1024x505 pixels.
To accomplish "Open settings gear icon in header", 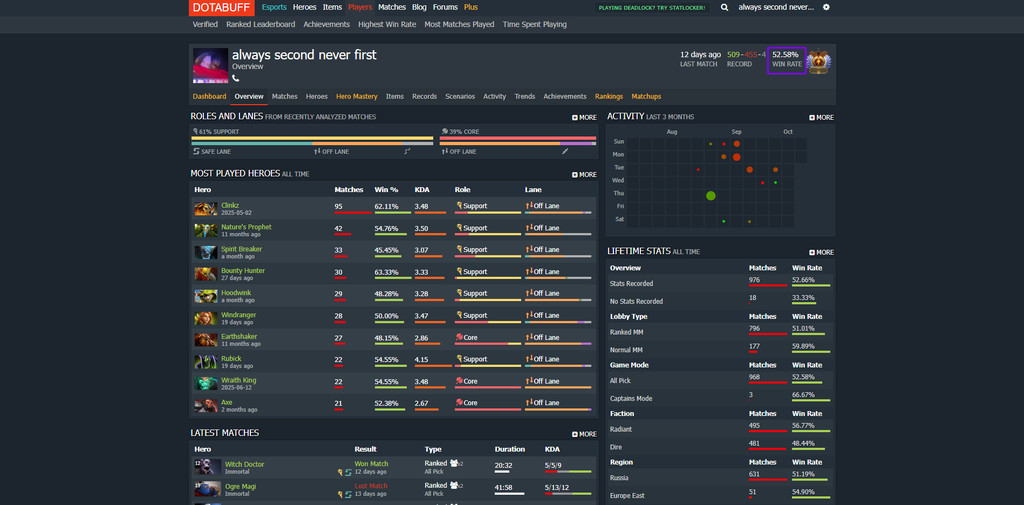I will point(826,7).
